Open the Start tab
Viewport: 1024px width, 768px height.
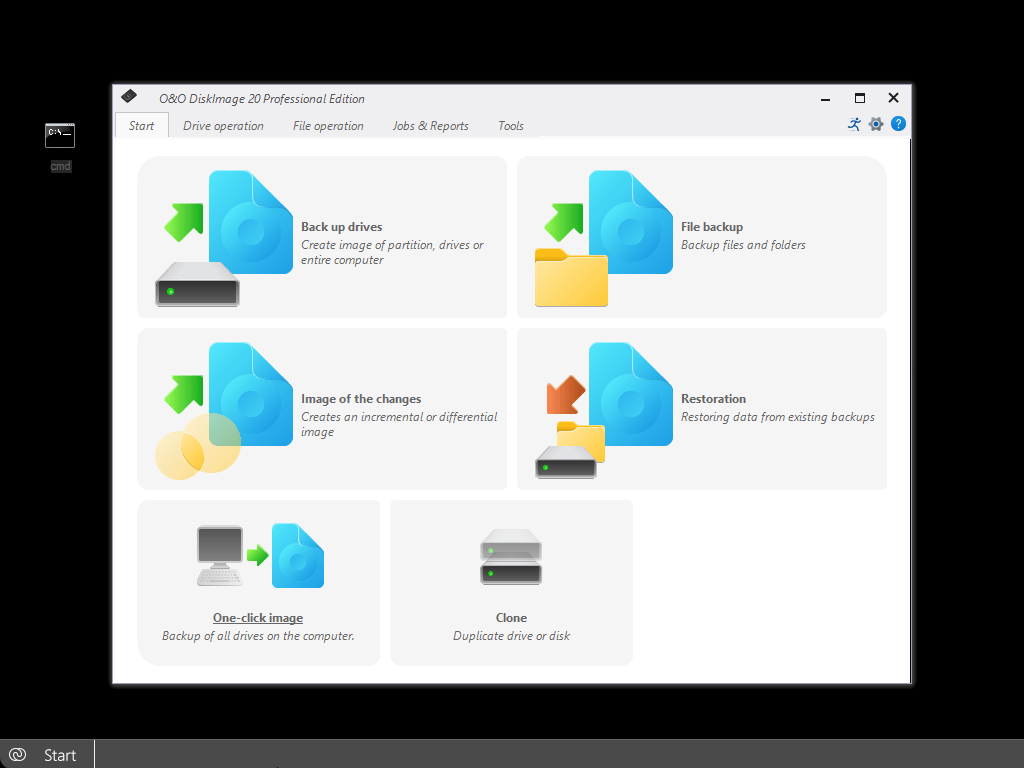(x=142, y=125)
